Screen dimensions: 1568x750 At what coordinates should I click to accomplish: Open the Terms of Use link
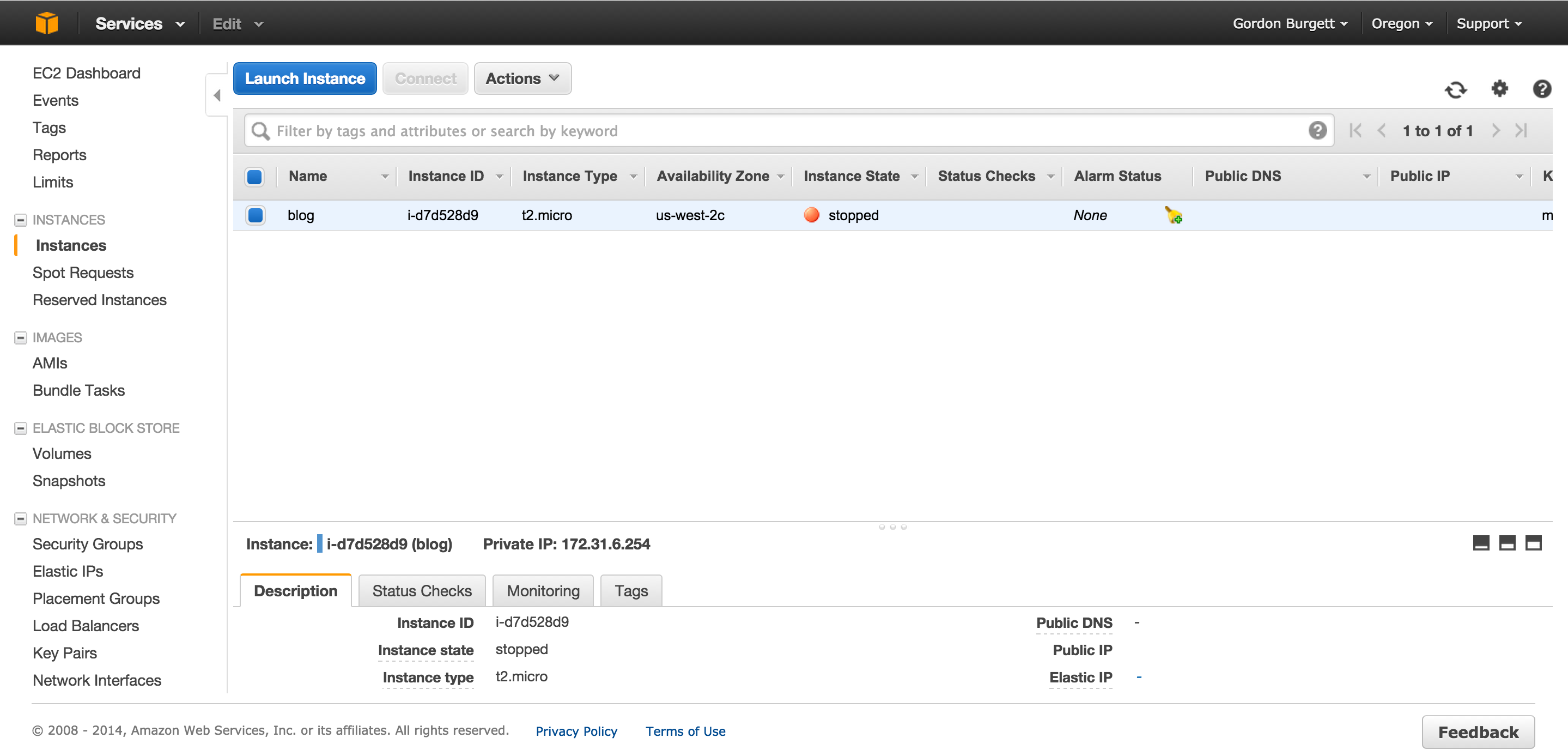(x=685, y=730)
